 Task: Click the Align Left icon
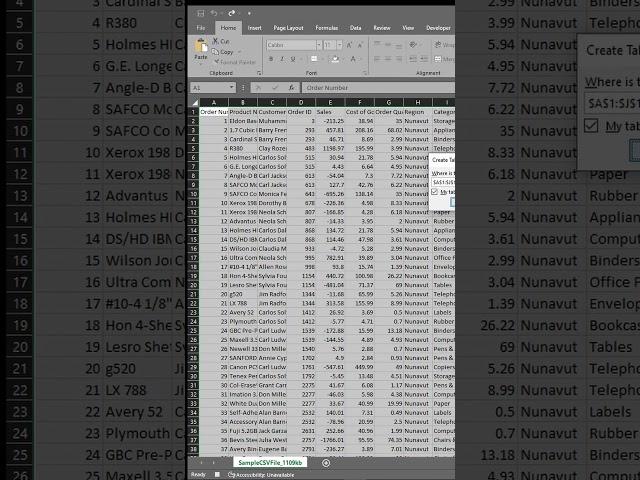coord(377,59)
